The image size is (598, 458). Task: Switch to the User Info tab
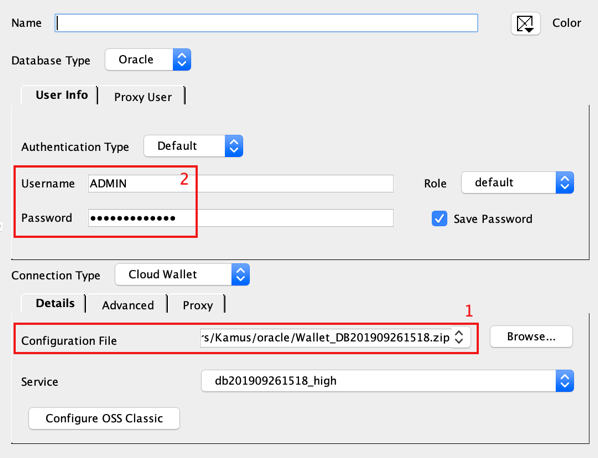[60, 95]
